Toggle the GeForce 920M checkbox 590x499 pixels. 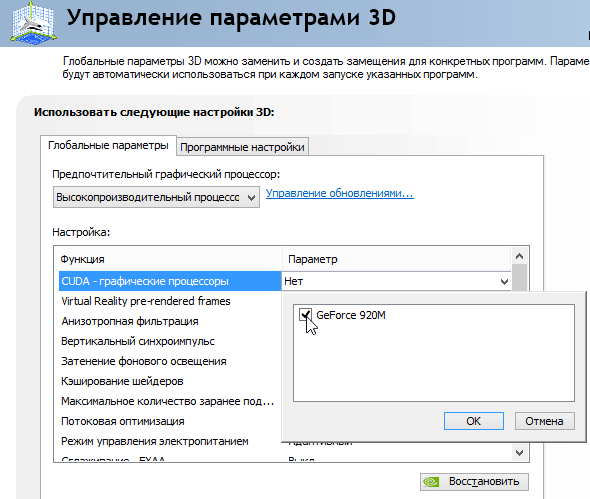tap(305, 315)
